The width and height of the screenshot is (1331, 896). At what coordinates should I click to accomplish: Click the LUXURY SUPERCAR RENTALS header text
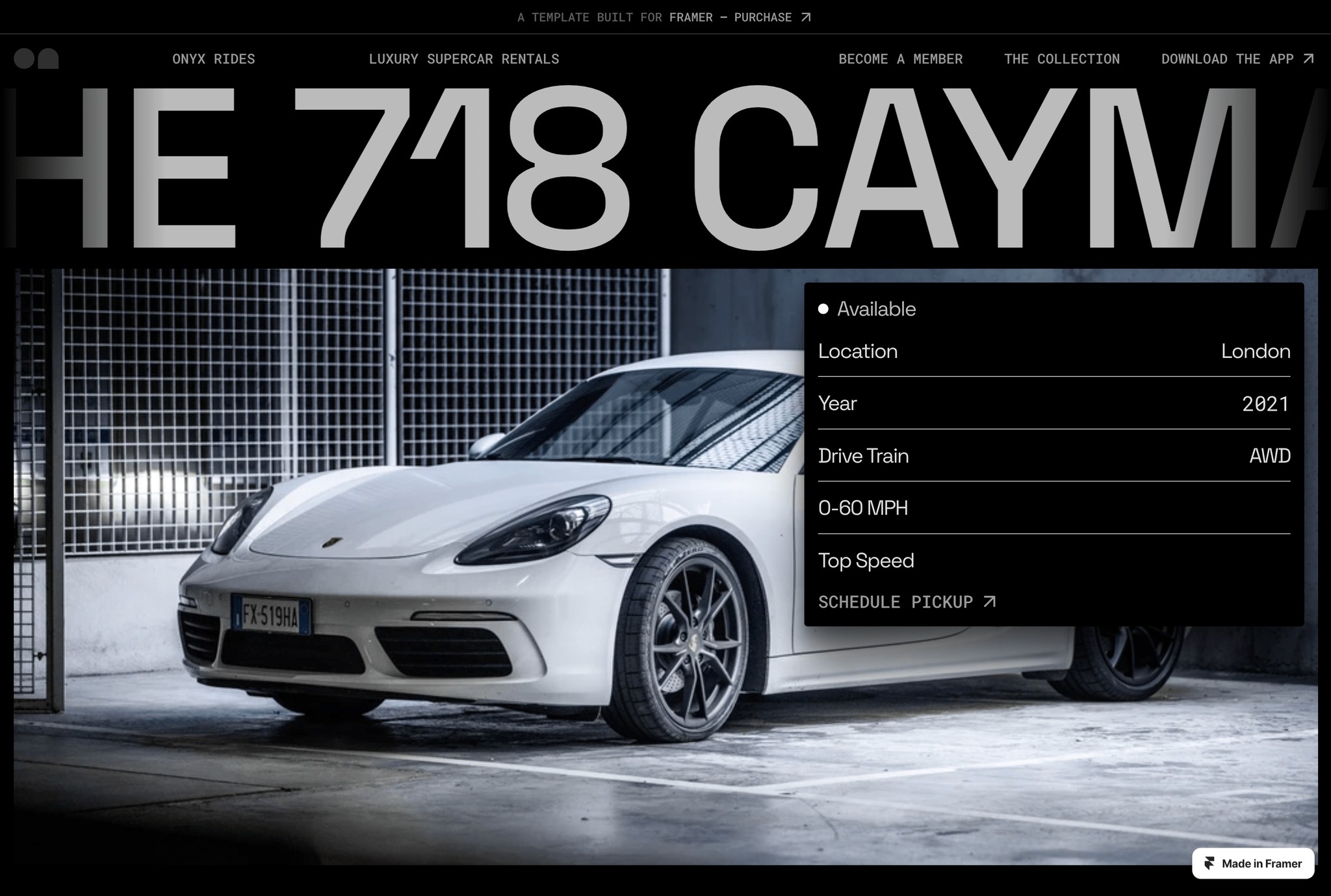click(464, 58)
